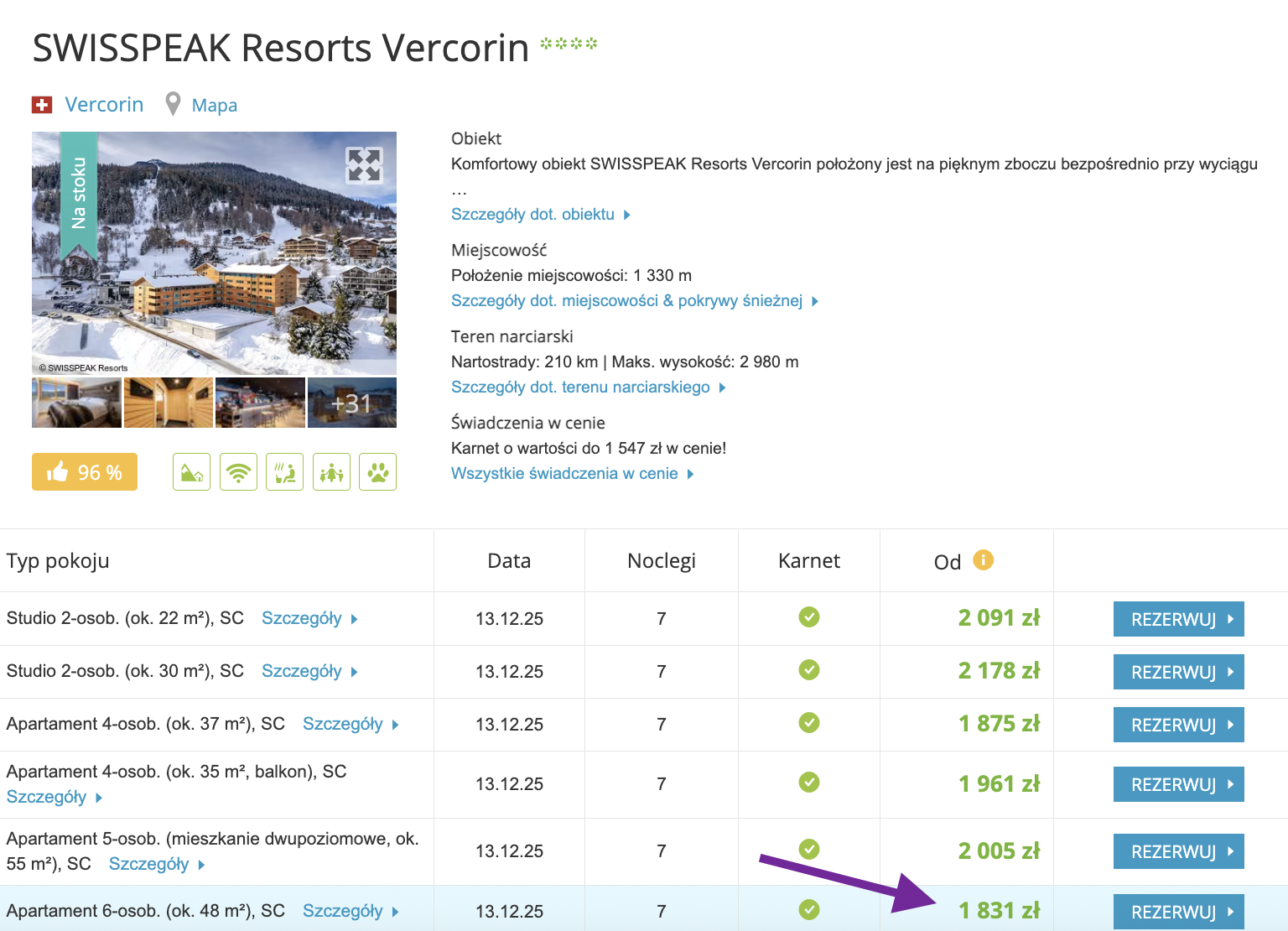Open the wooden sauna thumbnail photo
Viewport: 1288px width, 931px height.
[169, 403]
